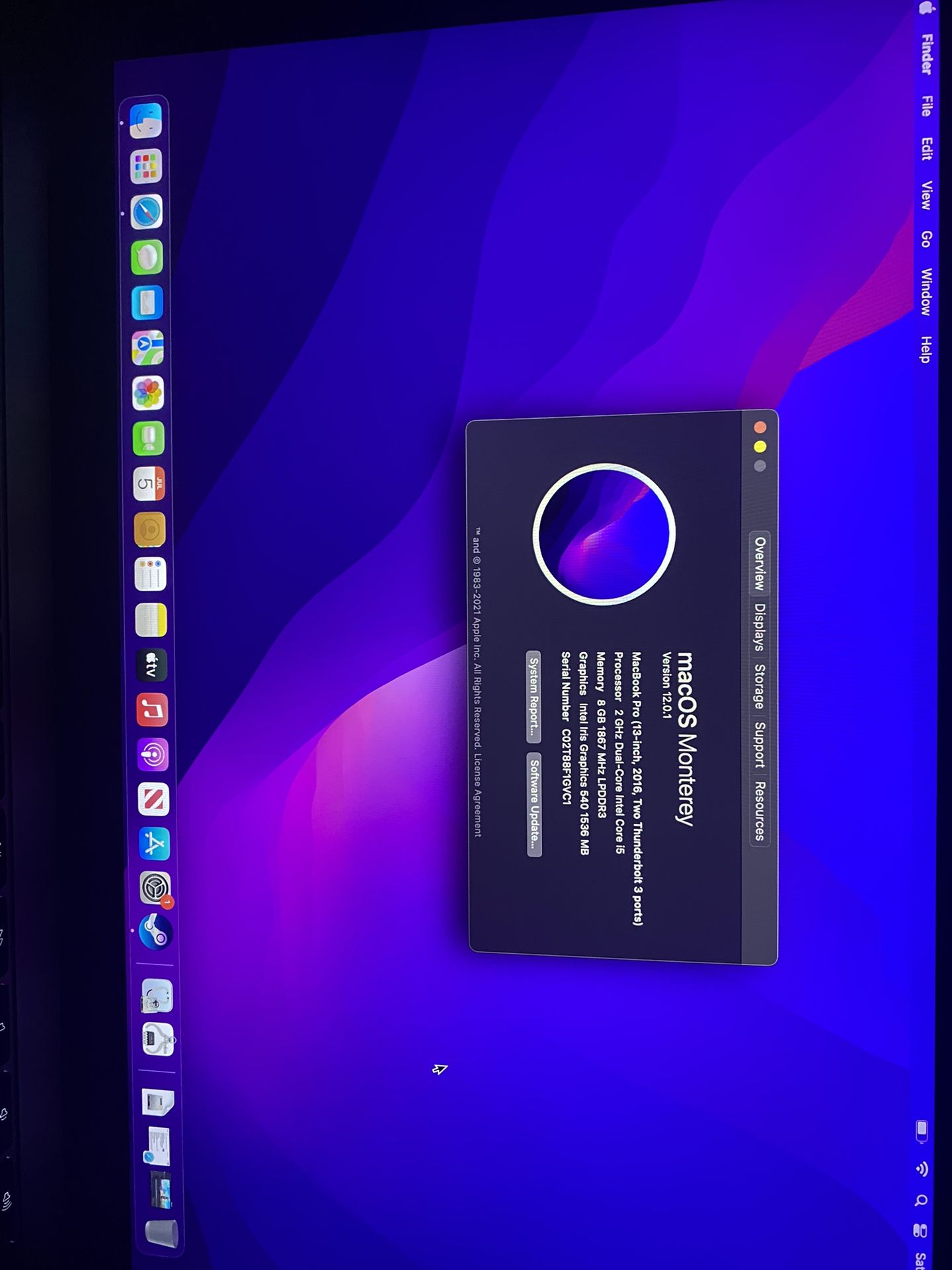Click the battery status icon in the menu bar
The height and width of the screenshot is (1270, 952).
(922, 1131)
